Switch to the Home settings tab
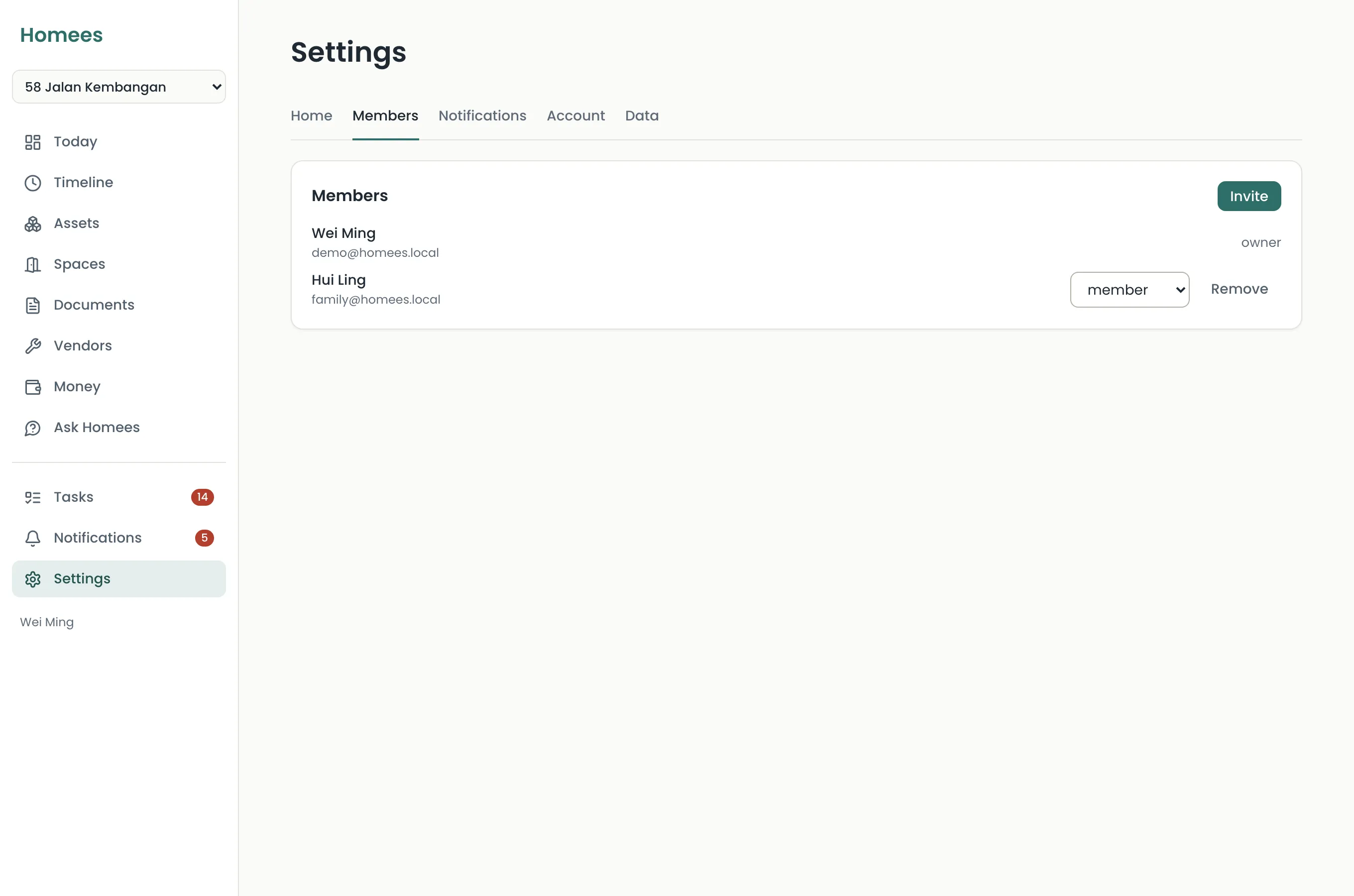Viewport: 1354px width, 896px height. (311, 115)
